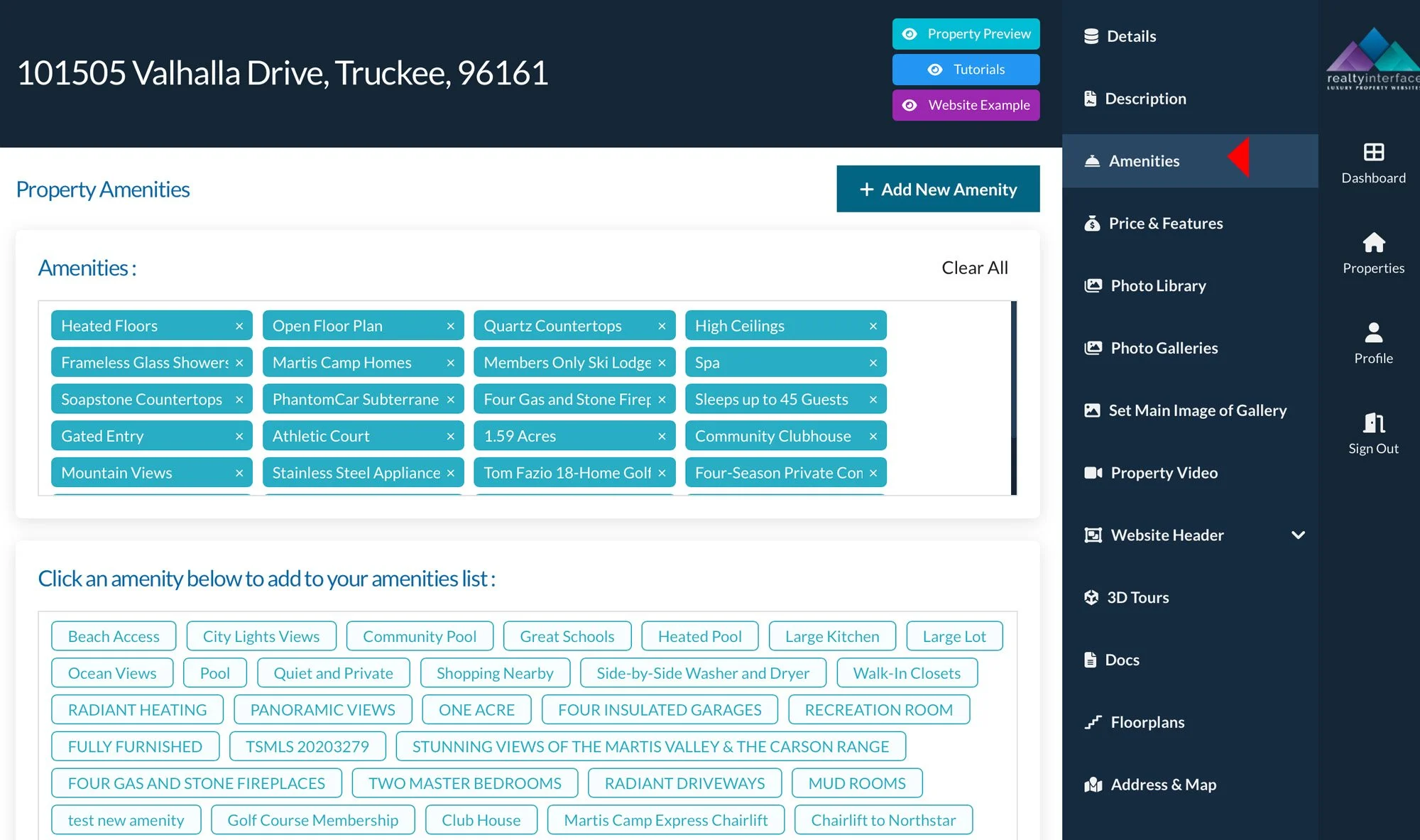Screen dimensions: 1420x840
Task: Click the Add New Amenity button
Action: pyautogui.click(x=937, y=189)
